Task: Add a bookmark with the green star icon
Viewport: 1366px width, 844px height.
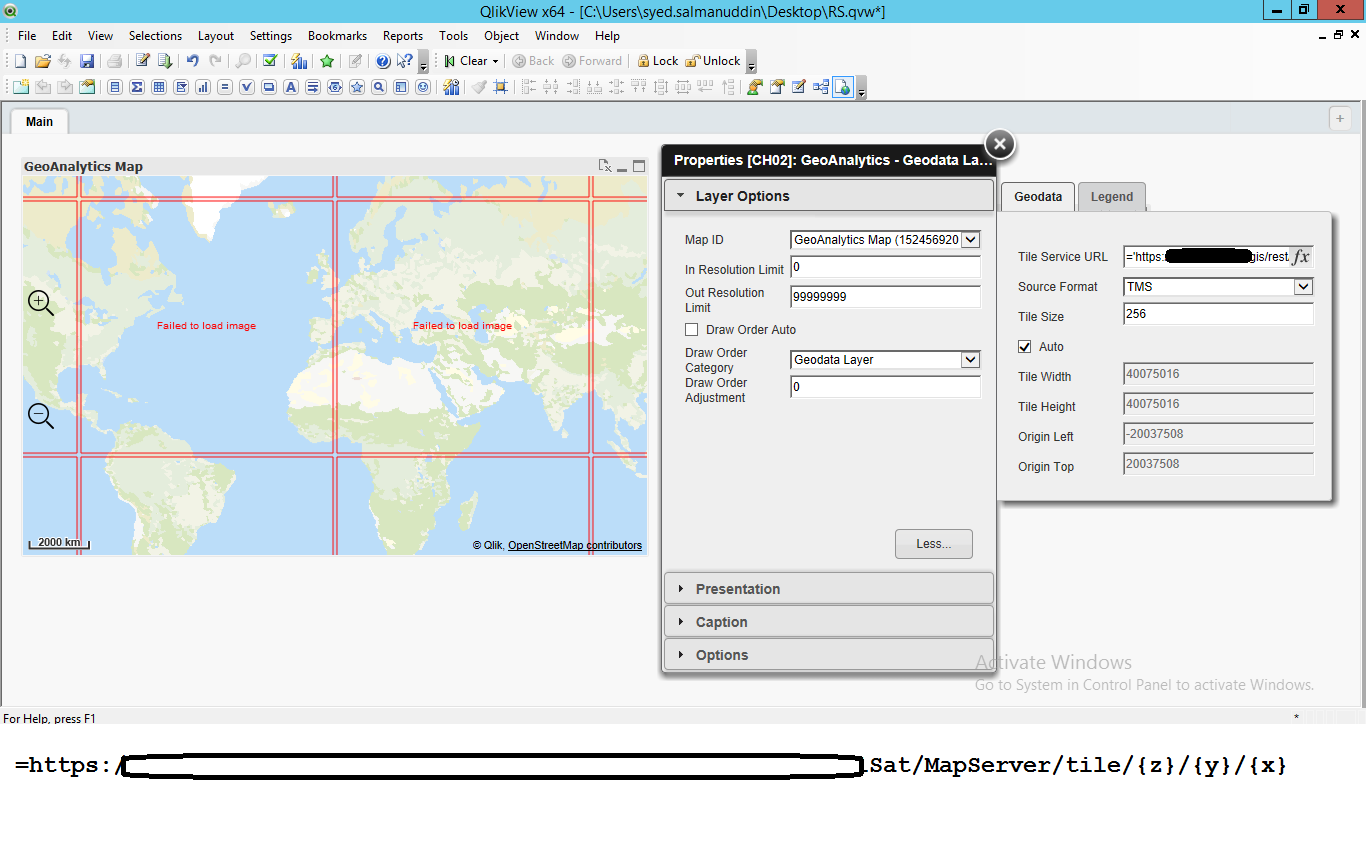Action: (x=327, y=61)
